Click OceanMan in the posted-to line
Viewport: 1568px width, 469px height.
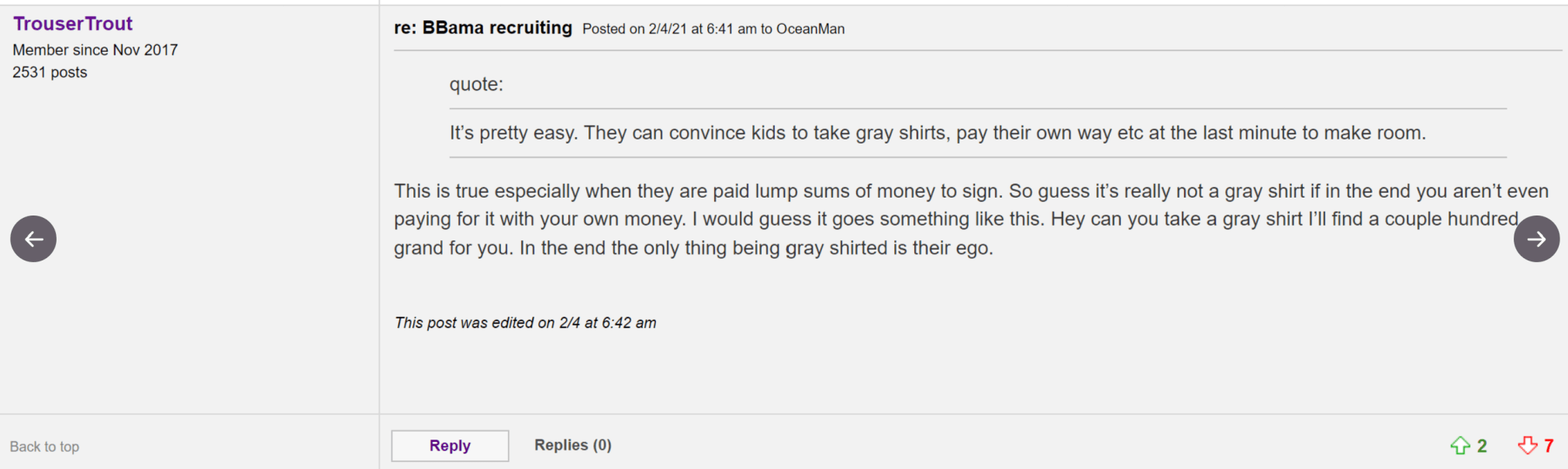point(810,29)
